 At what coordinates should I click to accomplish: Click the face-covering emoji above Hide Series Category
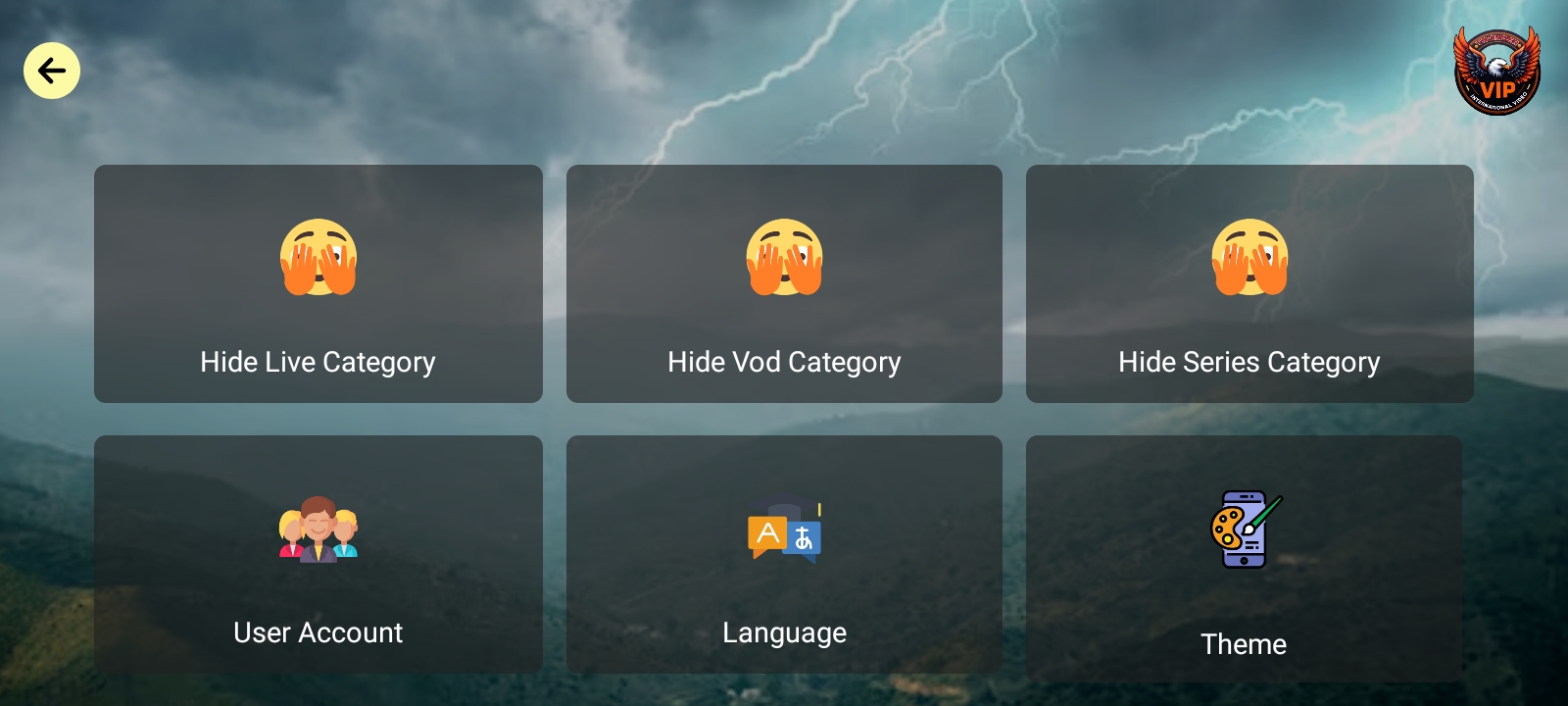click(x=1249, y=257)
